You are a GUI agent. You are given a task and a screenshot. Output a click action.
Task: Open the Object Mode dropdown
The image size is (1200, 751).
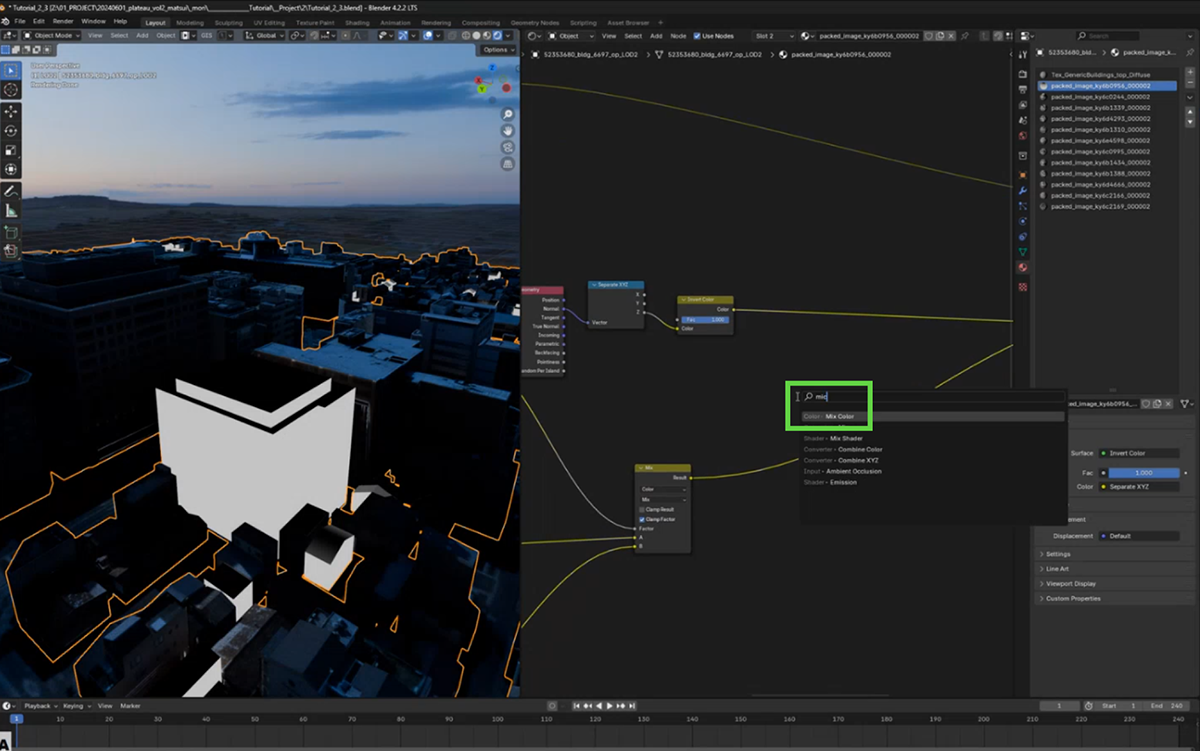click(51, 35)
